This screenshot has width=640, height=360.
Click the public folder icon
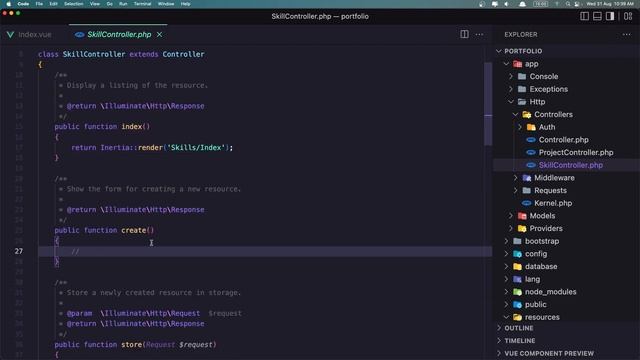click(518, 304)
